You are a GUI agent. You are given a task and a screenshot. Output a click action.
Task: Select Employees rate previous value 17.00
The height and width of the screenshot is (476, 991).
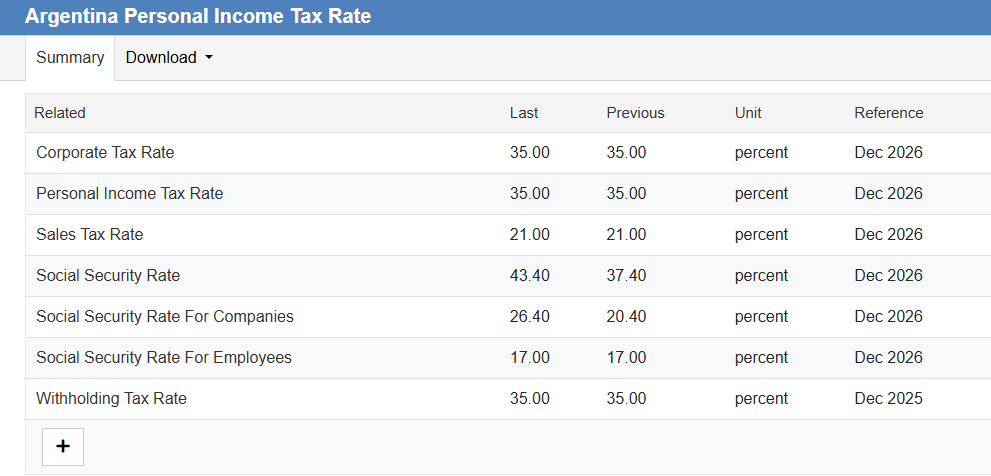[x=626, y=357]
